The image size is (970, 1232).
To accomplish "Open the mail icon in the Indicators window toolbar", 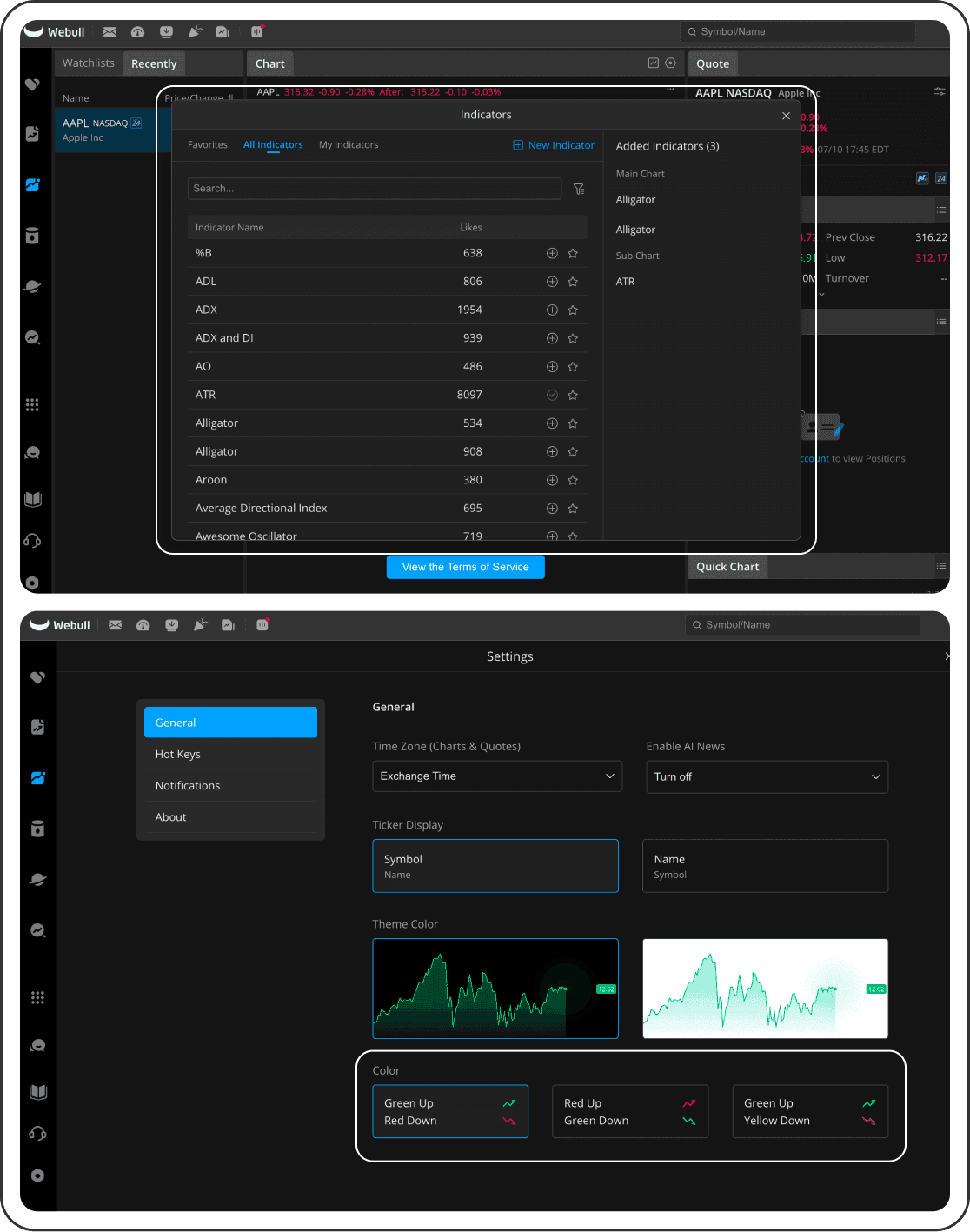I will 110,32.
